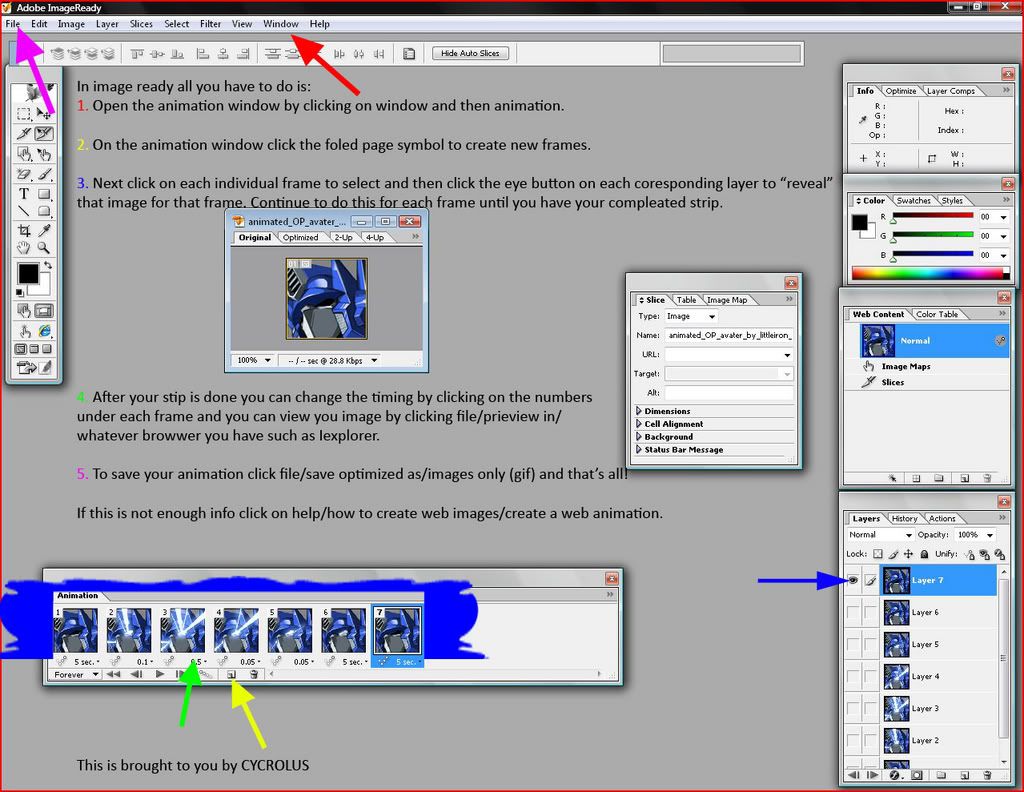Open Image Maps row in Web Content
1024x792 pixels.
[927, 366]
